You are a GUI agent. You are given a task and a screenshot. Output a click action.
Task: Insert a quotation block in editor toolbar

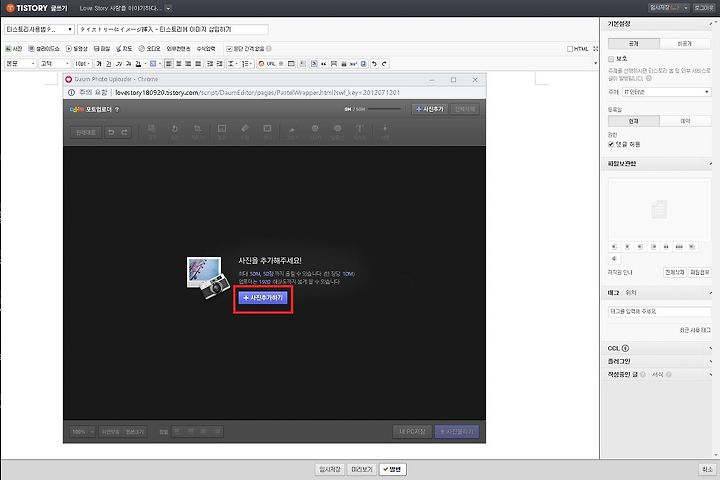coord(324,64)
